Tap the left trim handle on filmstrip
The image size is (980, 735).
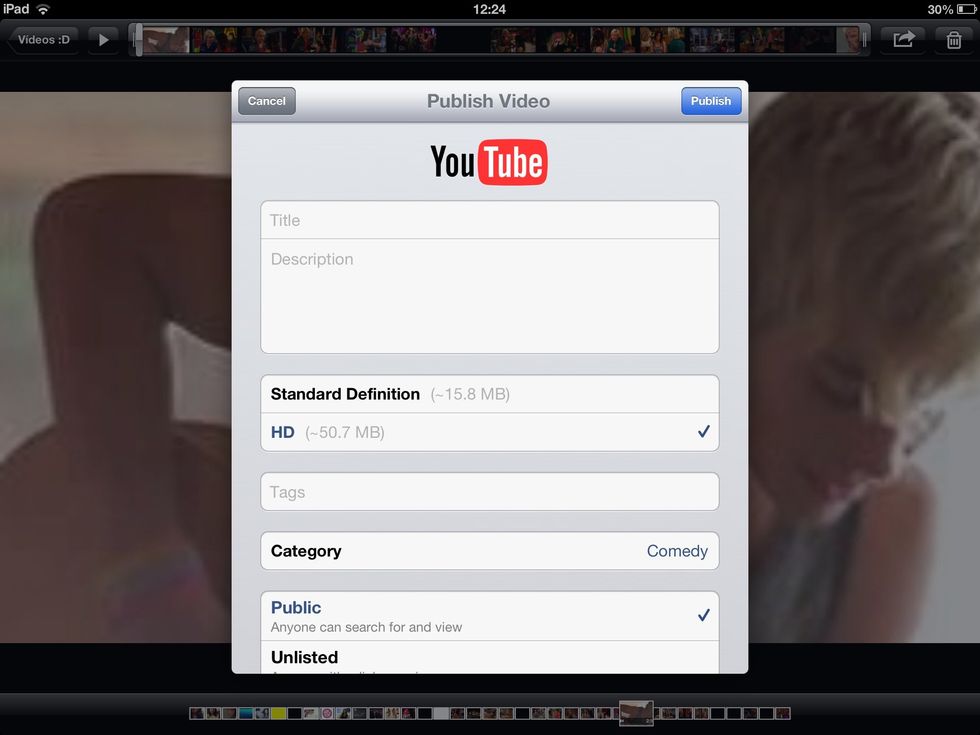pos(138,40)
